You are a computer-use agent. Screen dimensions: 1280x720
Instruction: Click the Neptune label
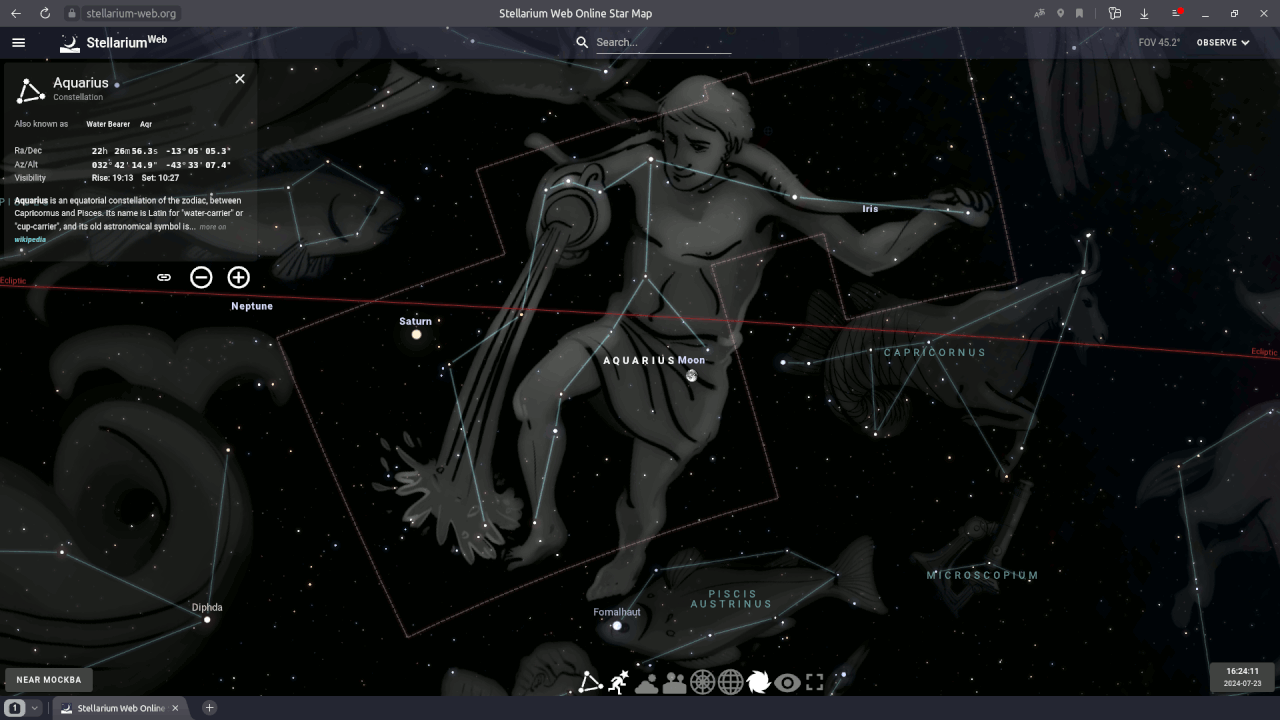(x=252, y=306)
